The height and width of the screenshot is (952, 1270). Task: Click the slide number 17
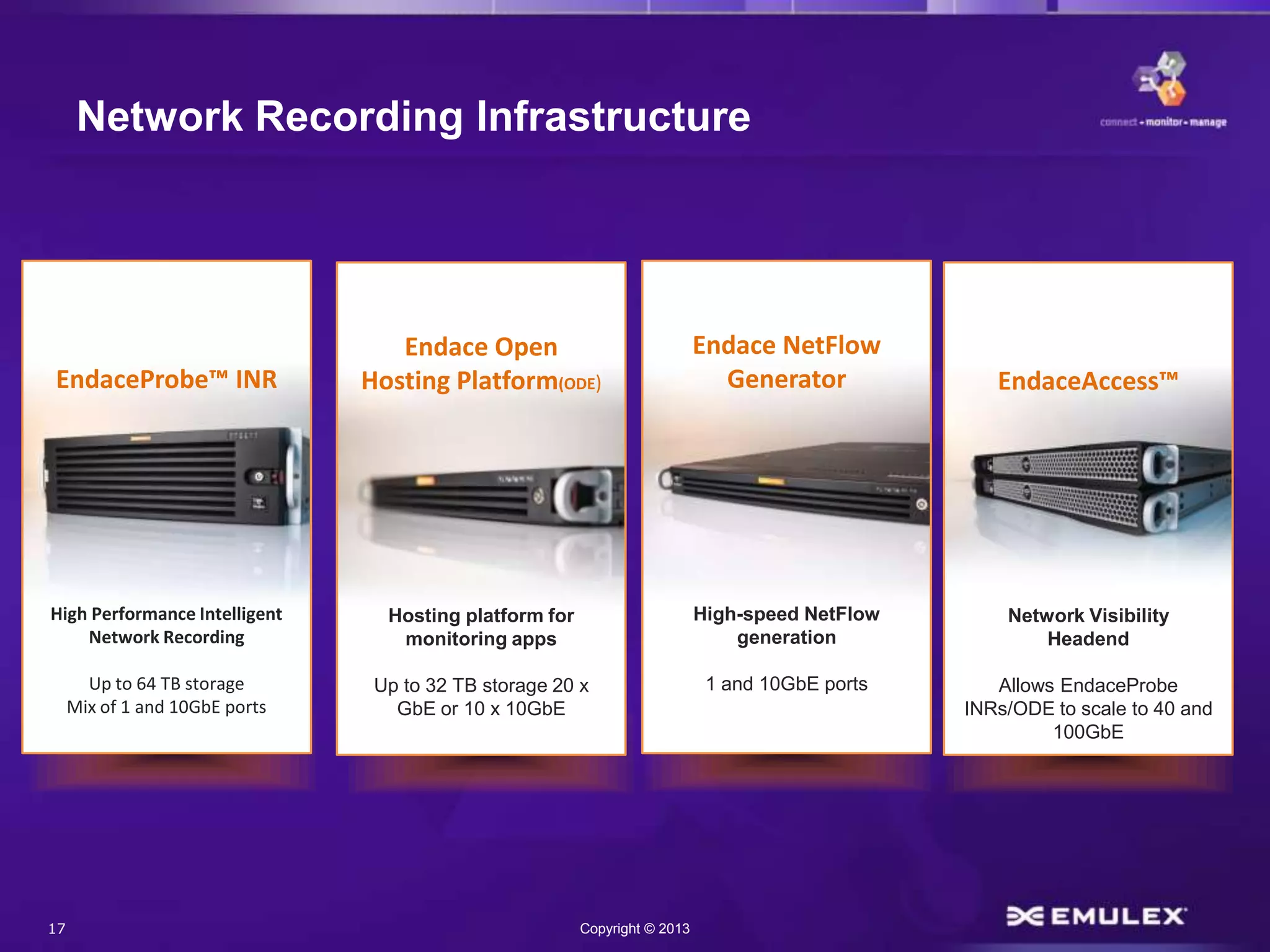56,928
